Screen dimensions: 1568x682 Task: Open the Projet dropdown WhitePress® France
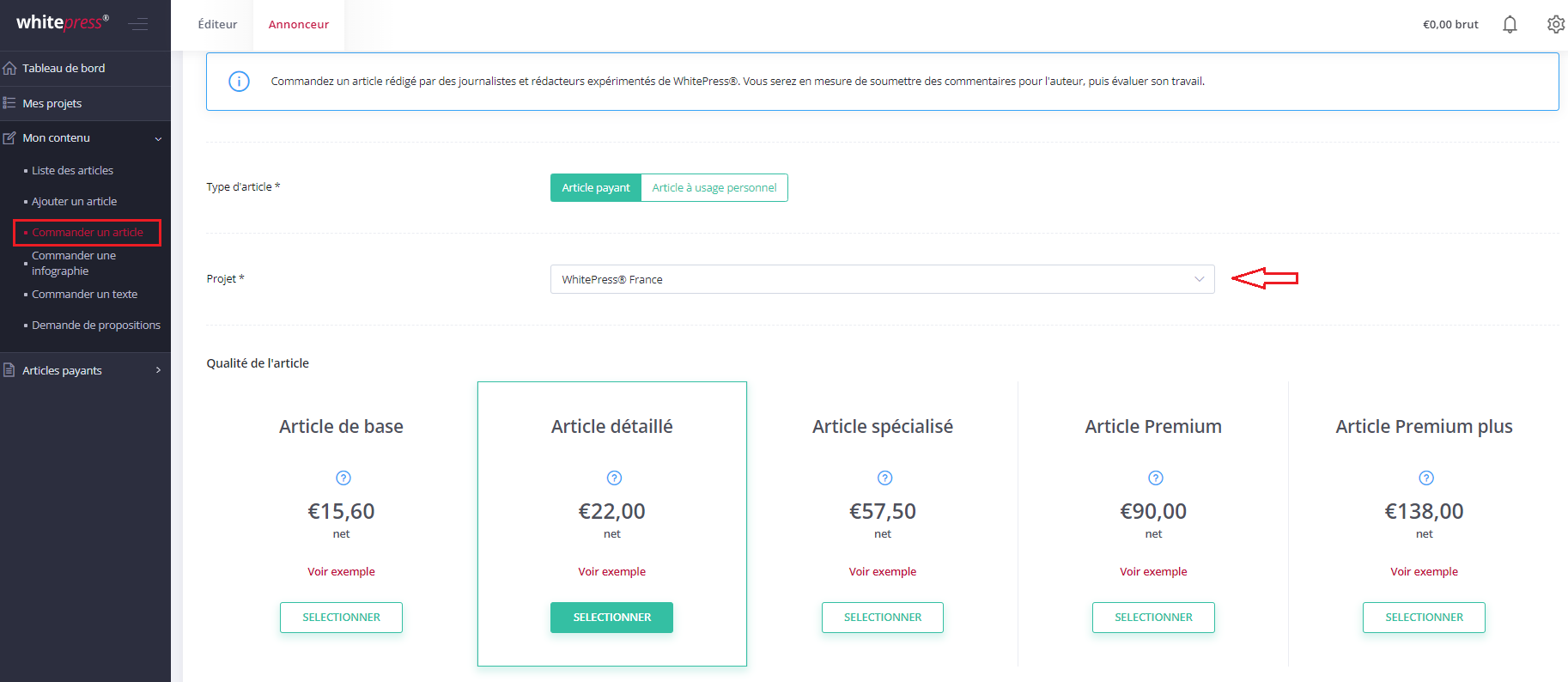[x=882, y=279]
